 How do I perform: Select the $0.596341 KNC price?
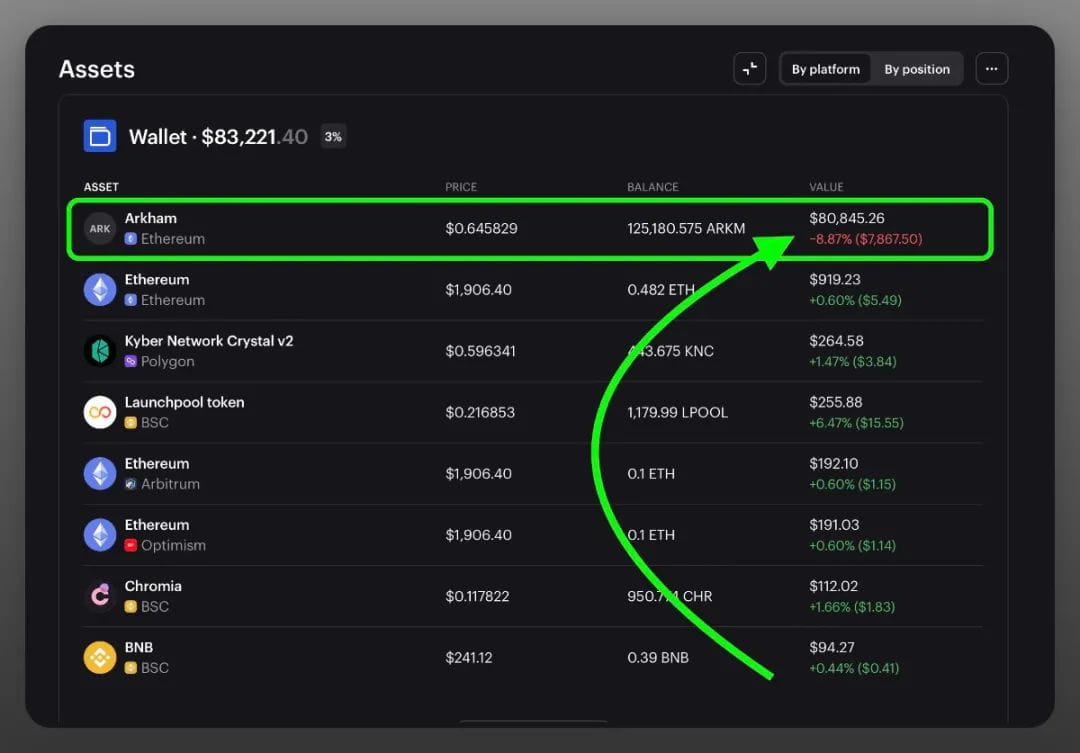(x=480, y=351)
